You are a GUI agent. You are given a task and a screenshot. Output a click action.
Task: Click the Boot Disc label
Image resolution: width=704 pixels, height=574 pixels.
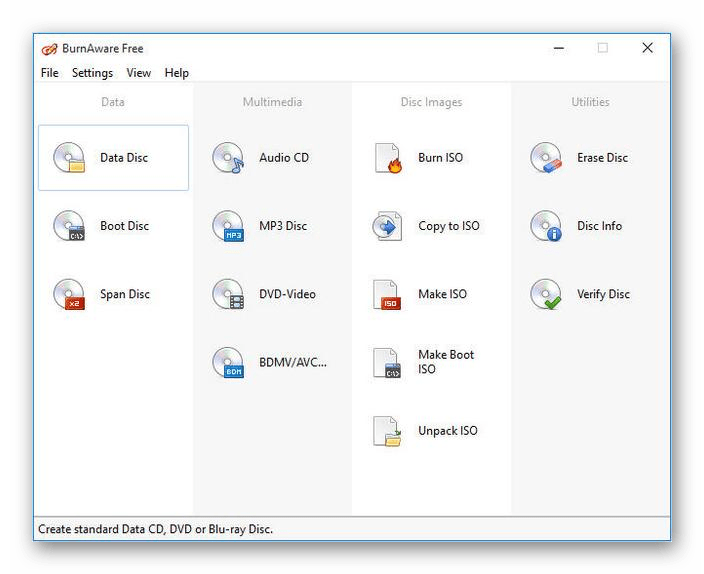click(124, 226)
